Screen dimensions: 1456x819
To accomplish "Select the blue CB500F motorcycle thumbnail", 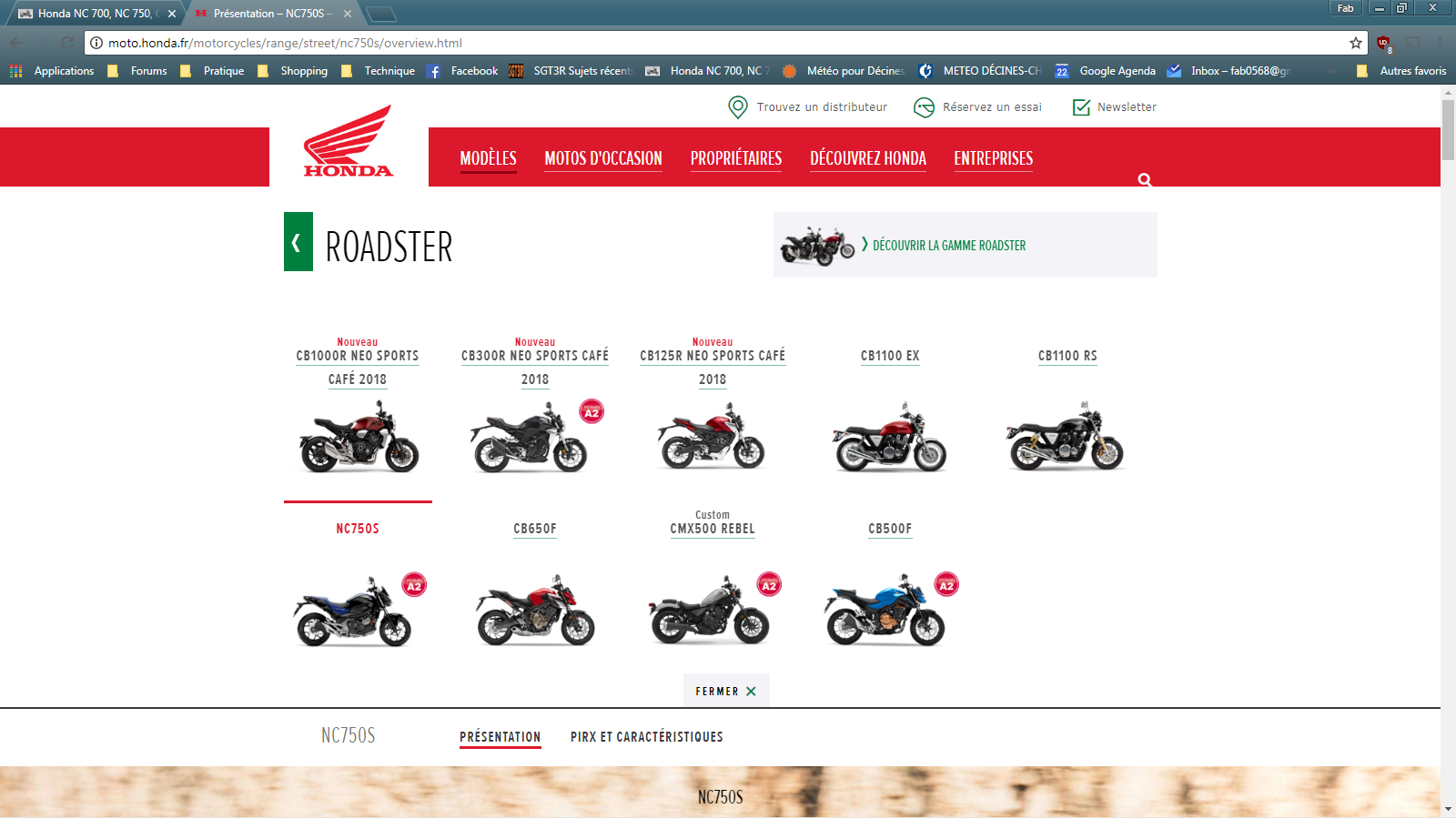I will [x=885, y=610].
